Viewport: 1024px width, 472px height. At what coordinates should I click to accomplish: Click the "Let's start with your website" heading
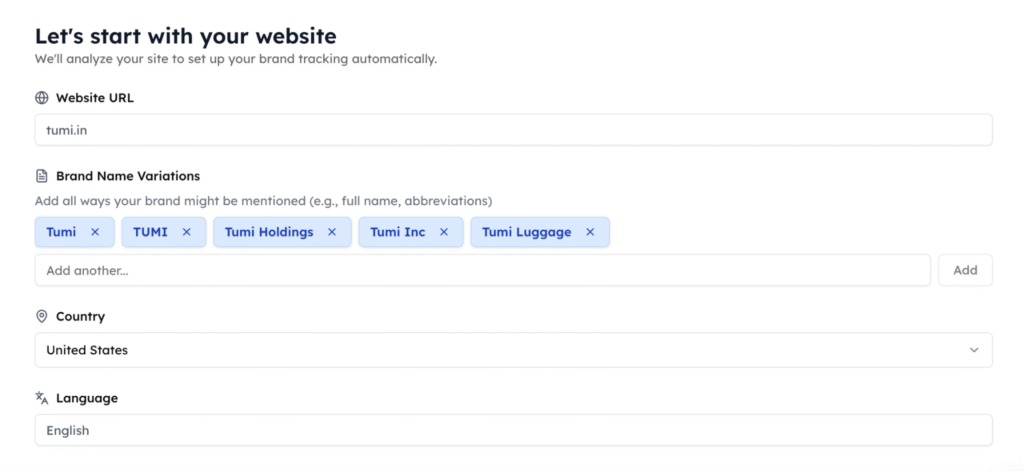(x=186, y=36)
